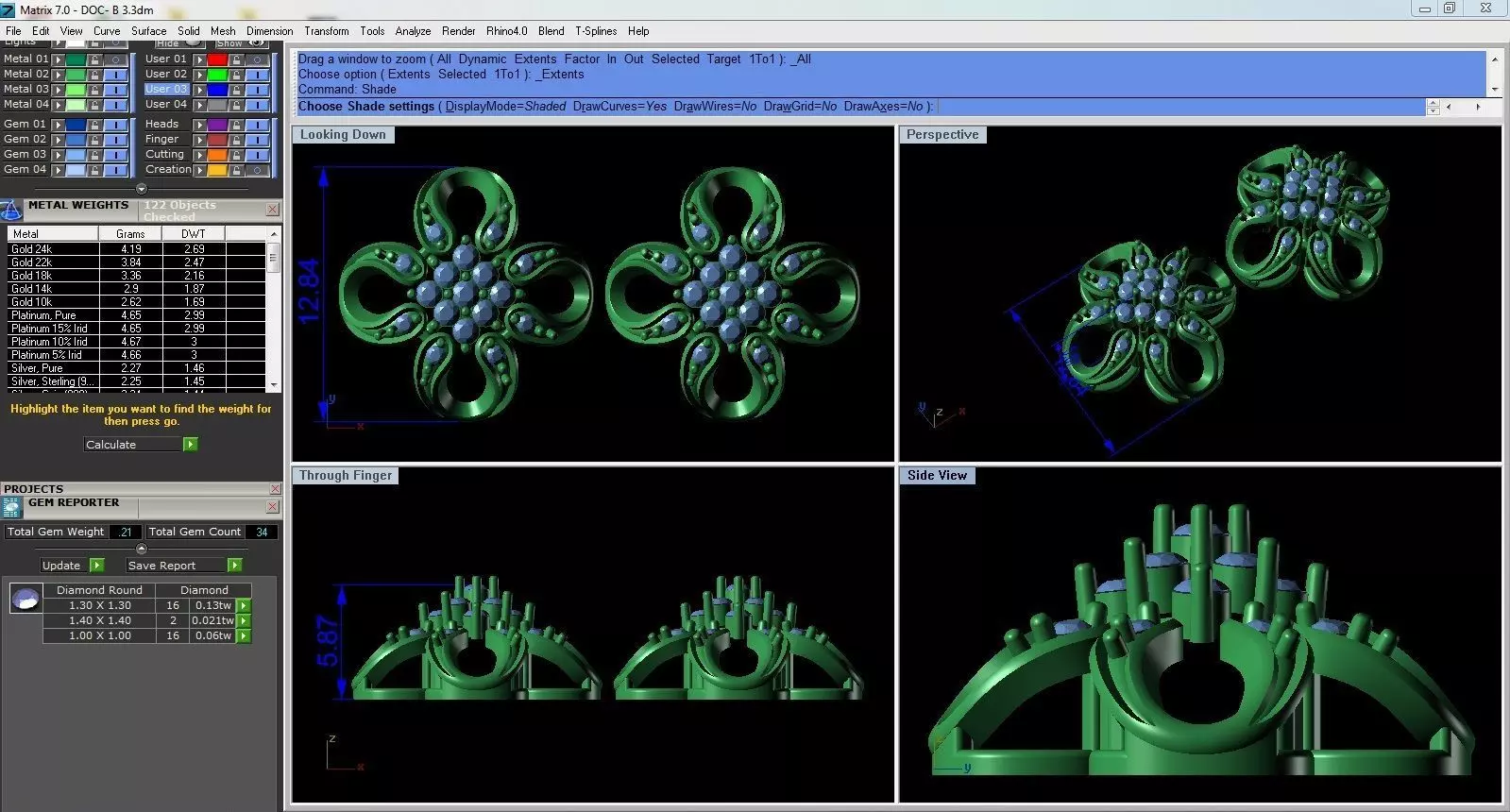This screenshot has width=1510, height=812.
Task: Toggle visibility of Metal 01 layer
Action: point(115,59)
